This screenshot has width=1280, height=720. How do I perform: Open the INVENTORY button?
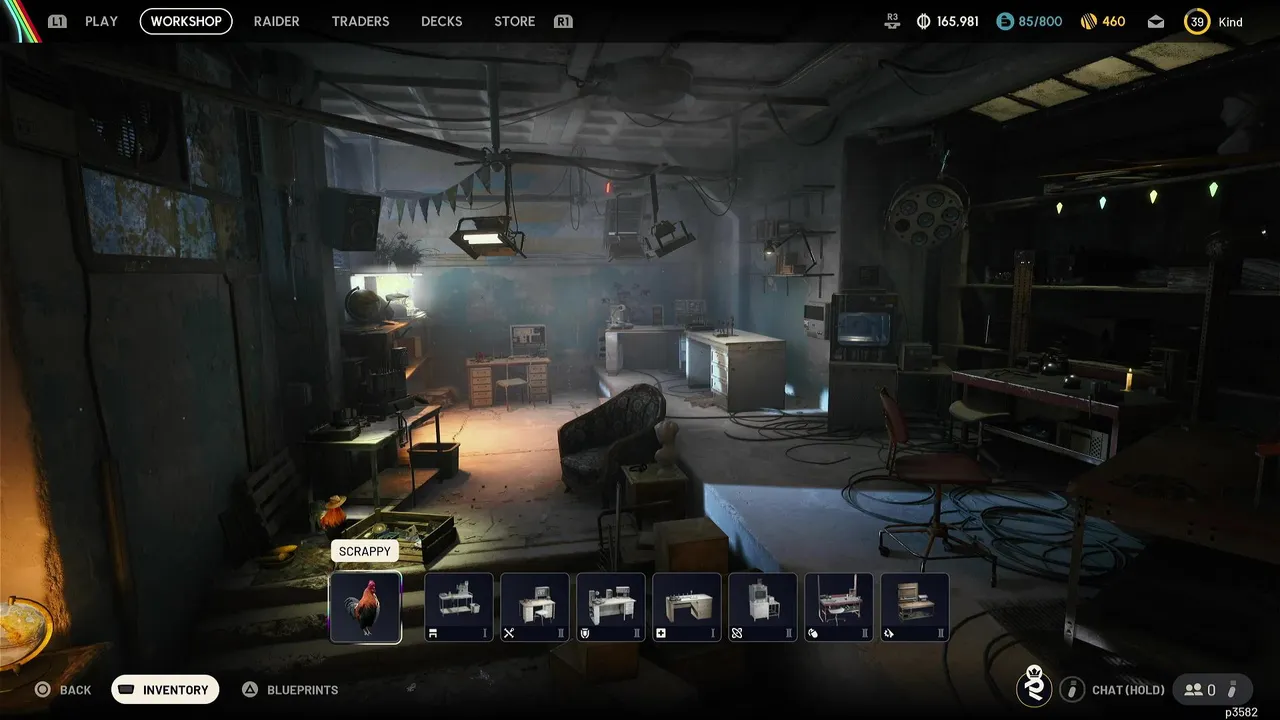tap(165, 690)
